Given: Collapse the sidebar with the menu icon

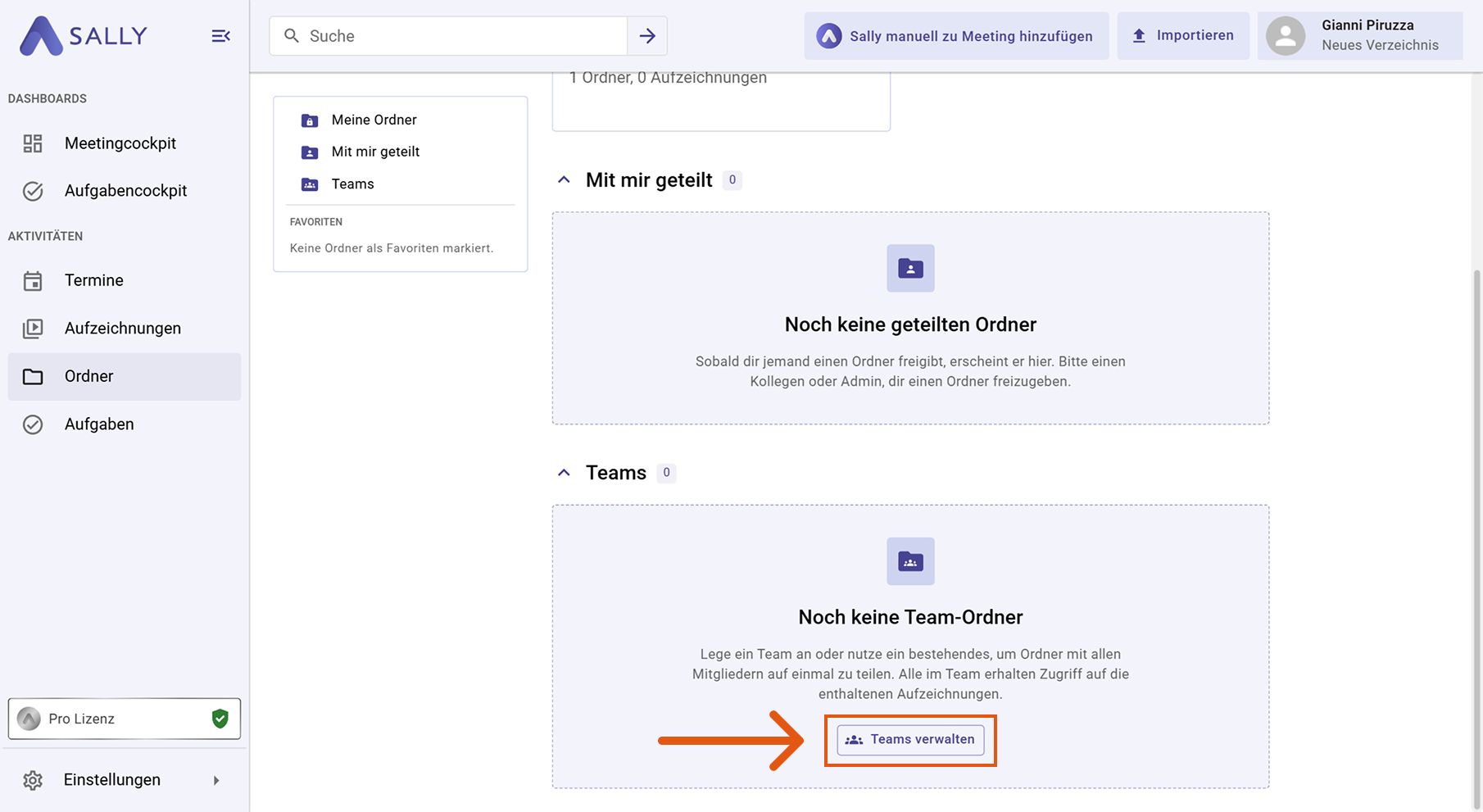Looking at the screenshot, I should (220, 36).
